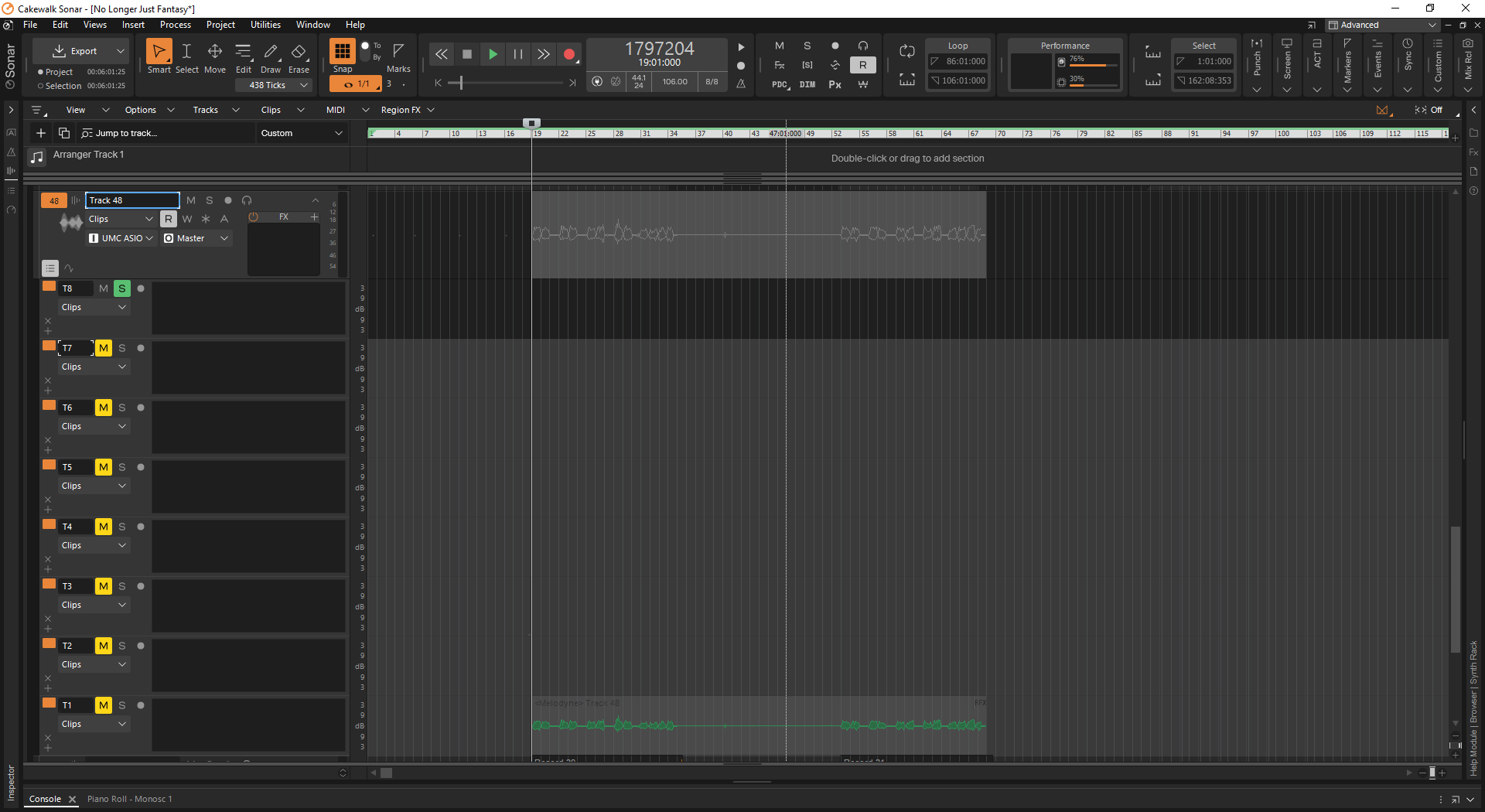Click the Export button
This screenshot has height=812, width=1485.
(80, 52)
